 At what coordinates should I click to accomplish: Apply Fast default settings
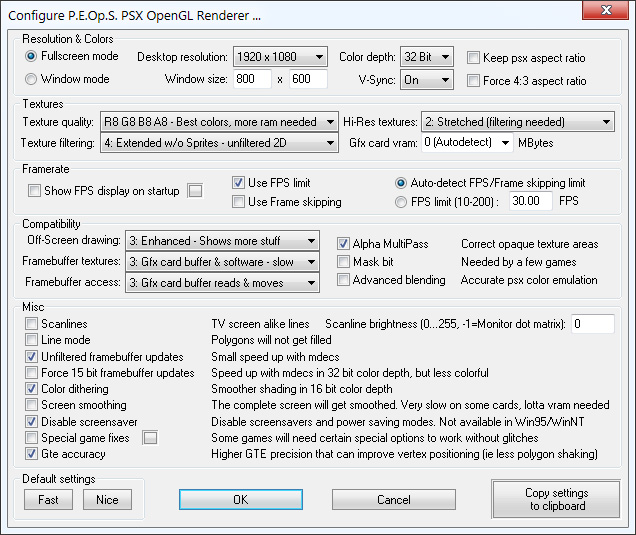tap(48, 499)
